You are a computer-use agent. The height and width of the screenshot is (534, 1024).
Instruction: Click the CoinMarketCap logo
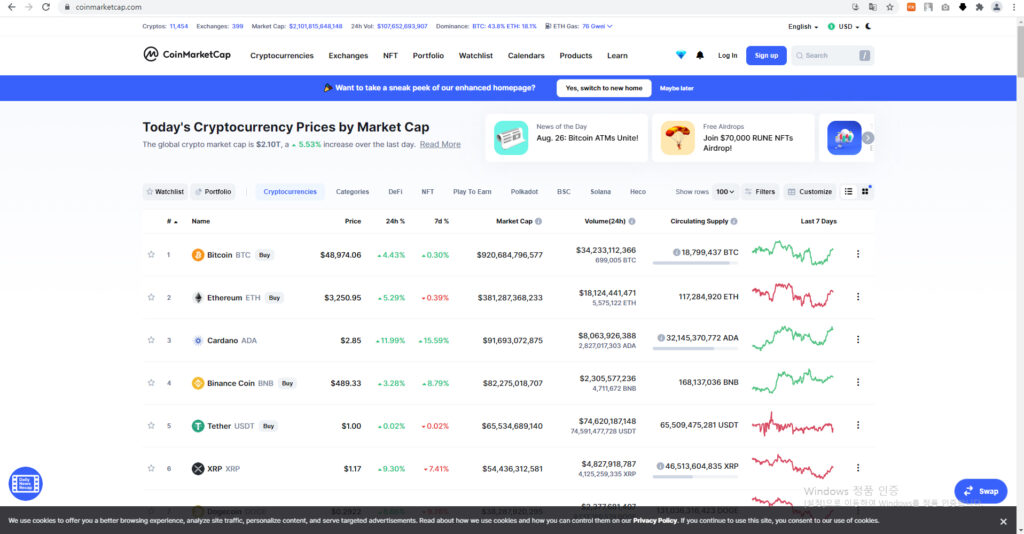click(187, 54)
